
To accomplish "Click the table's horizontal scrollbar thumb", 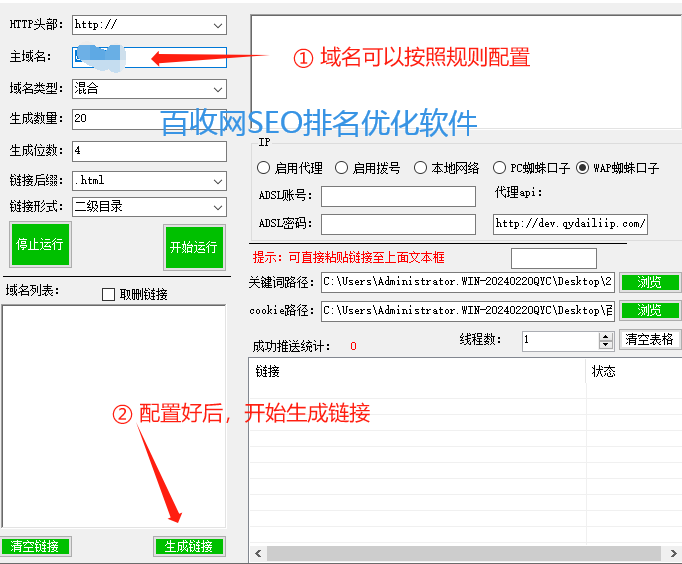I will click(464, 554).
